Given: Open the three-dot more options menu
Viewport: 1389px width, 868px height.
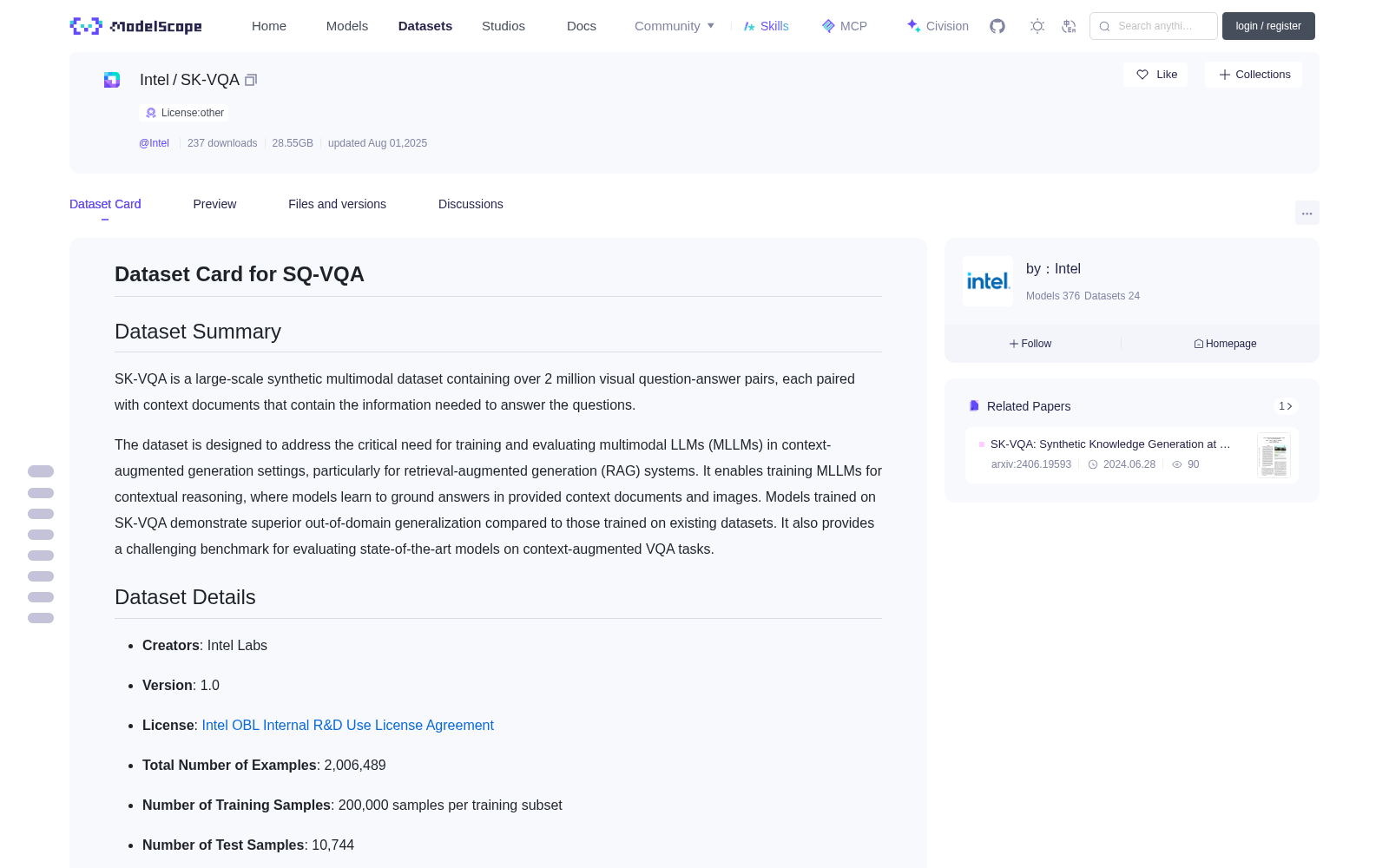Looking at the screenshot, I should point(1307,213).
